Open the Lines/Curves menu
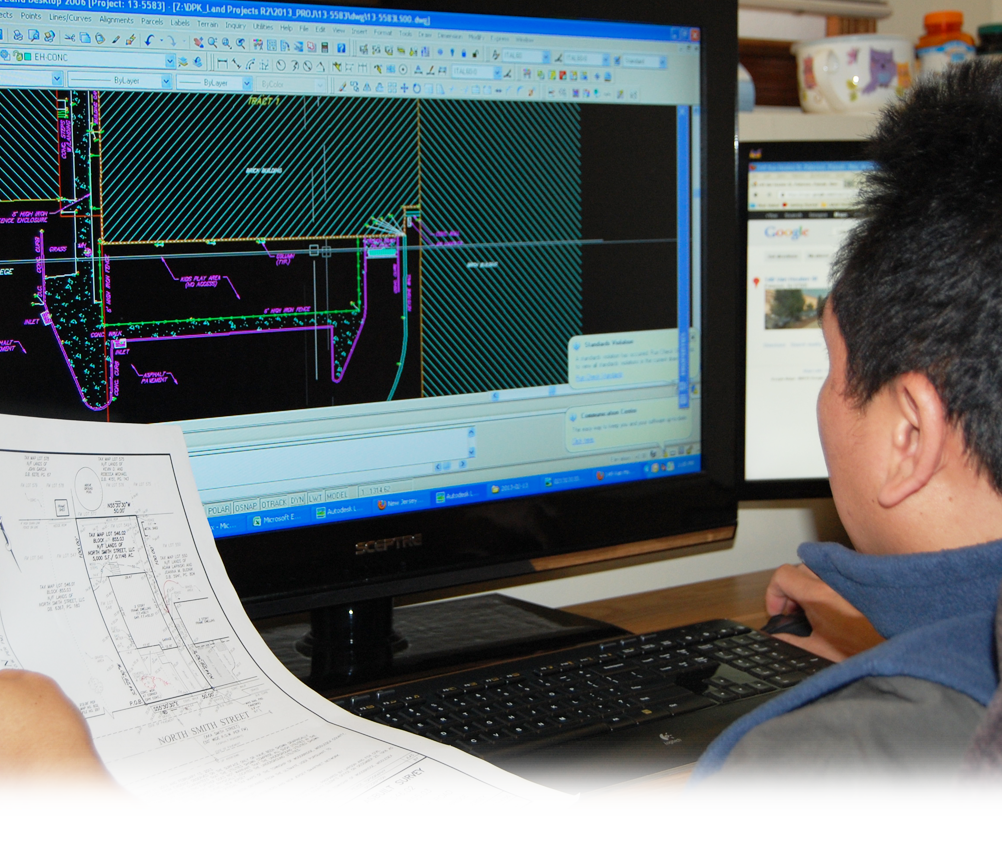 tap(70, 17)
